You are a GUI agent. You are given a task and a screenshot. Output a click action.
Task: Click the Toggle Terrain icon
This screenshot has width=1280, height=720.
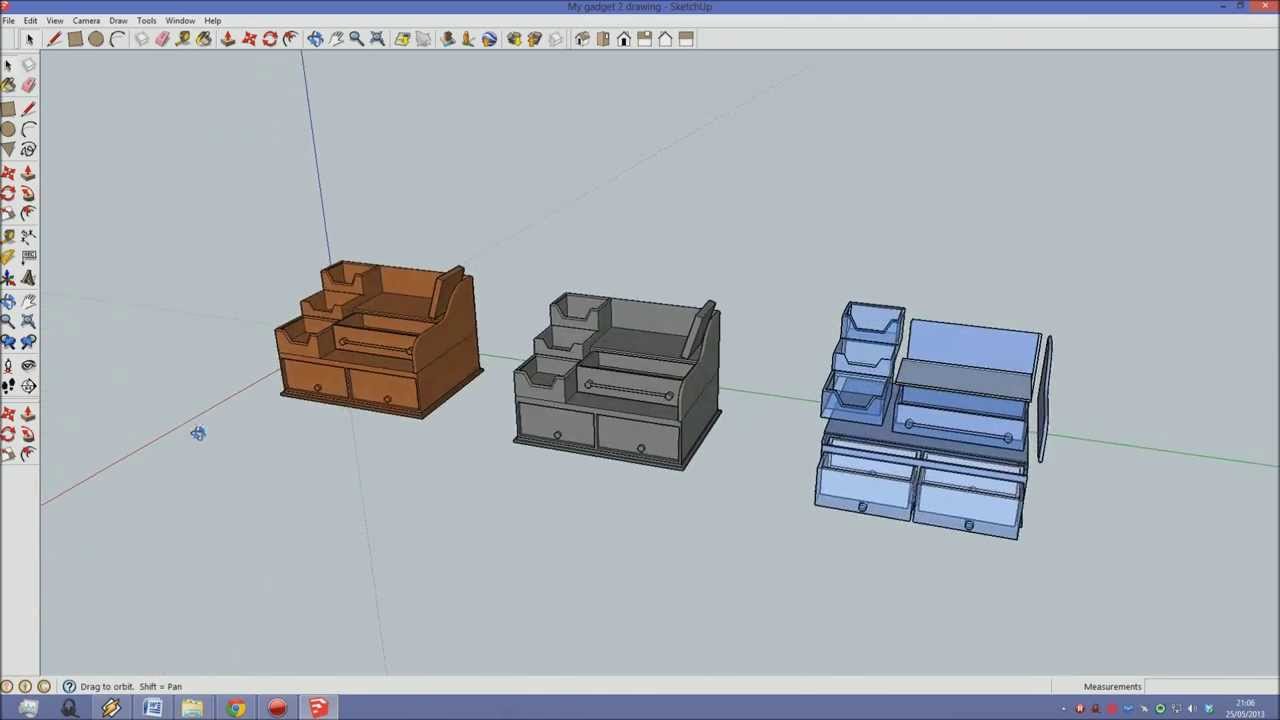[423, 39]
